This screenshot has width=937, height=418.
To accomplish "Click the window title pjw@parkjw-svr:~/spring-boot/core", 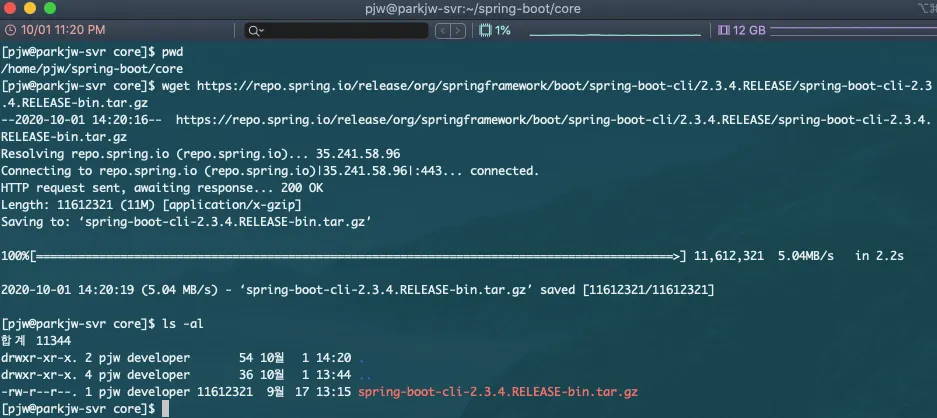I will [x=473, y=9].
